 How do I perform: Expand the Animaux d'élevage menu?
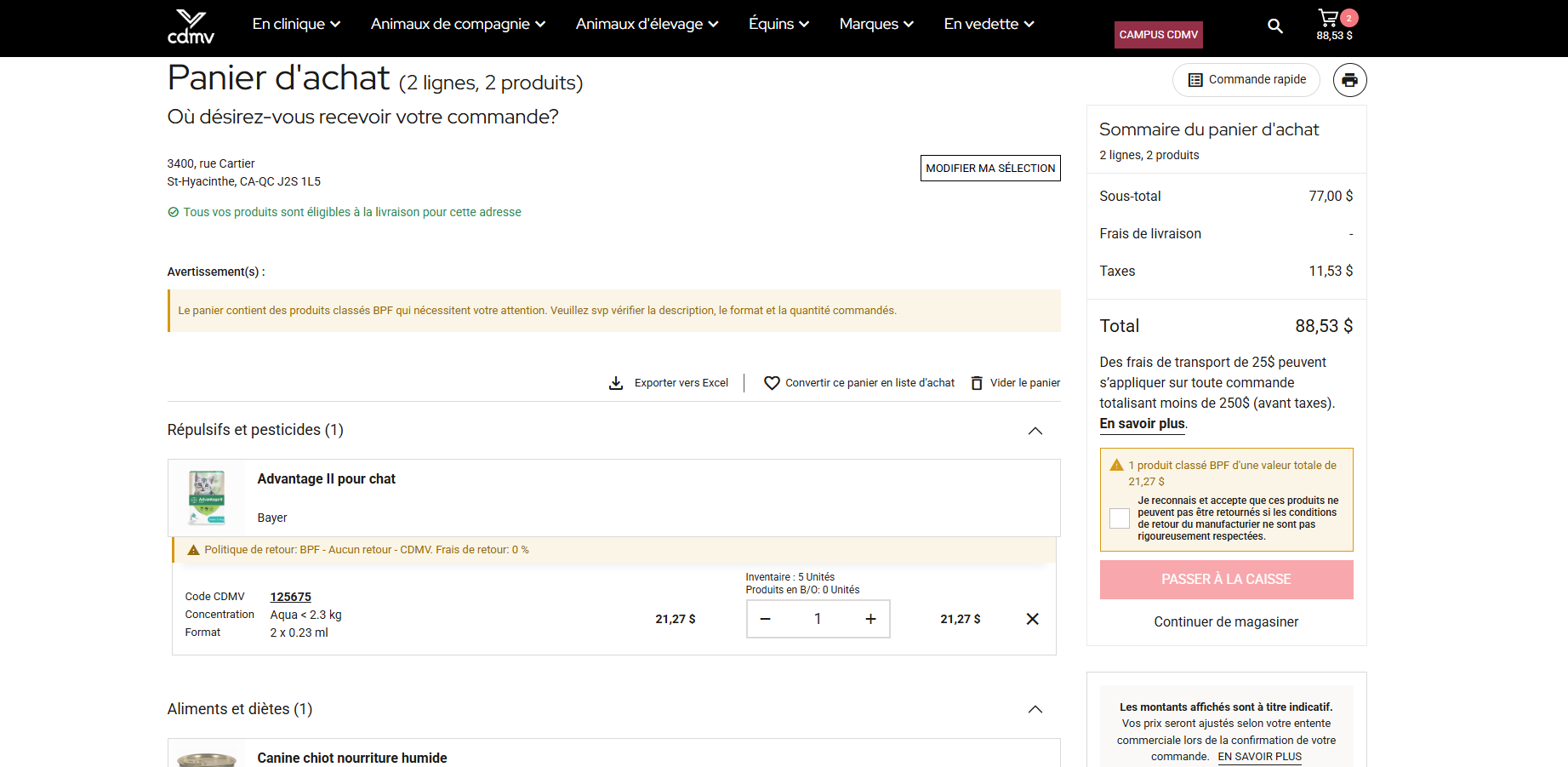pos(647,24)
